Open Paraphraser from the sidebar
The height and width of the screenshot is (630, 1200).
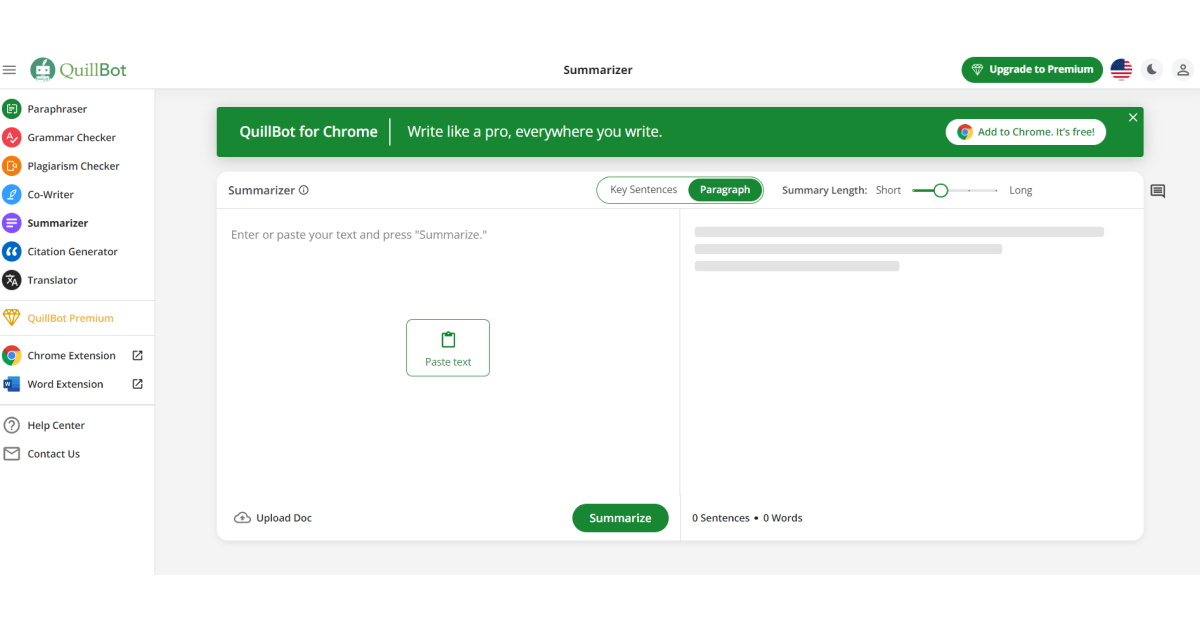[57, 109]
